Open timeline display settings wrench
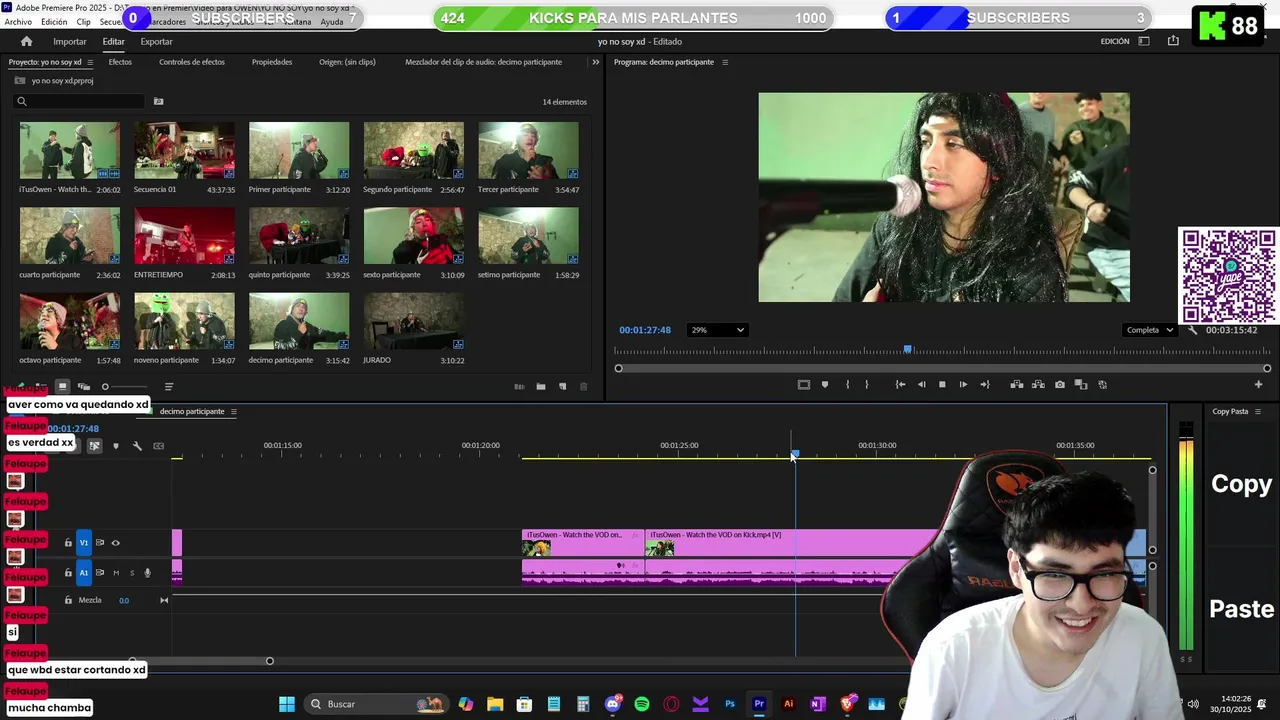The width and height of the screenshot is (1280, 720). coord(137,446)
